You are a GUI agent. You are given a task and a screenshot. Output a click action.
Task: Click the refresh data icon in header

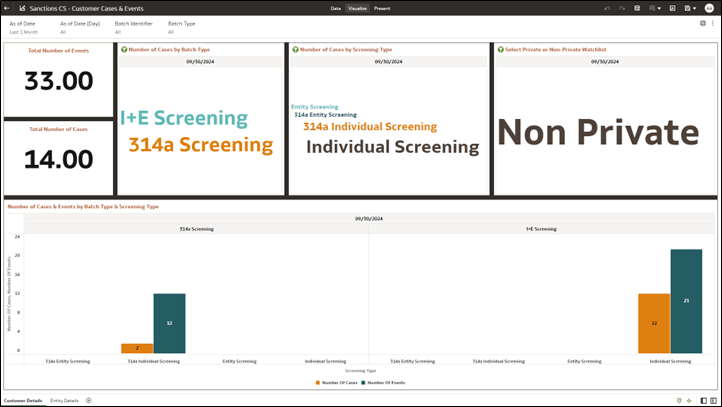[x=637, y=8]
